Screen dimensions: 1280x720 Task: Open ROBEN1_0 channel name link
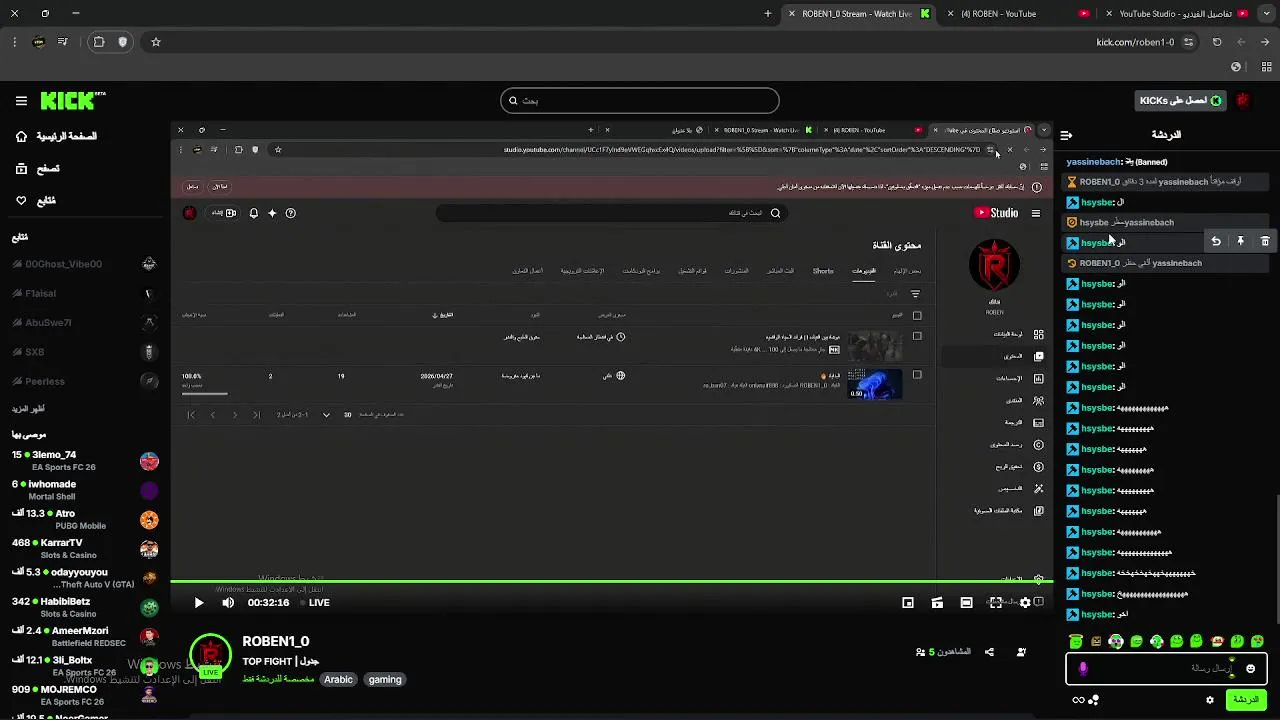pyautogui.click(x=276, y=642)
